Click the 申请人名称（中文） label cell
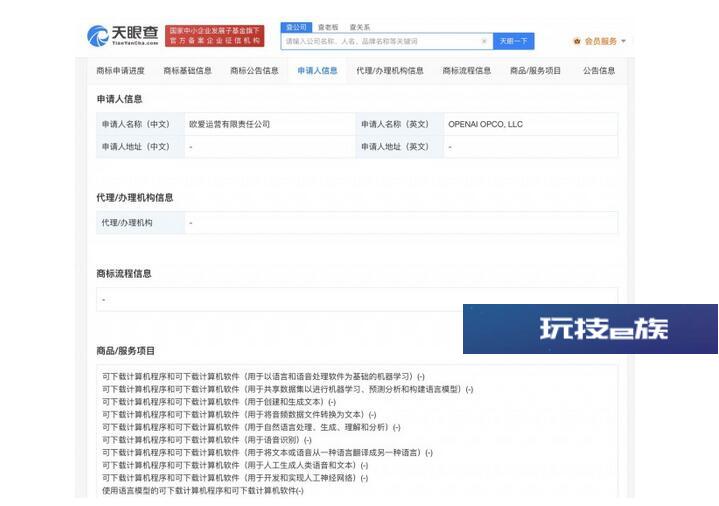Screen dimensions: 719x506 pos(141,124)
